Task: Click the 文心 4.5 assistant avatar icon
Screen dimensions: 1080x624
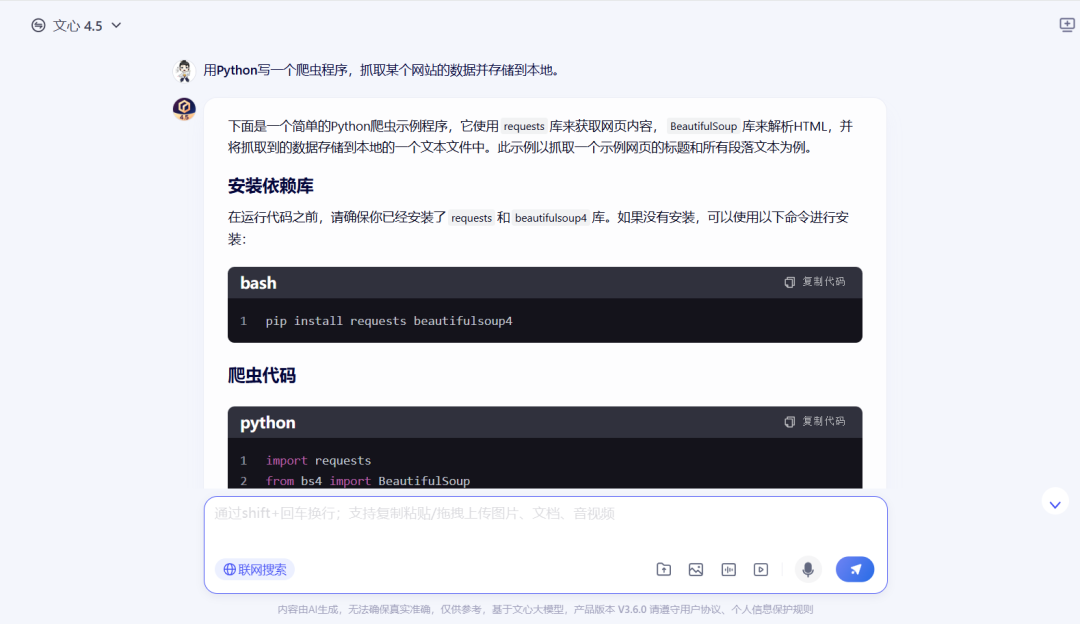Action: (184, 109)
